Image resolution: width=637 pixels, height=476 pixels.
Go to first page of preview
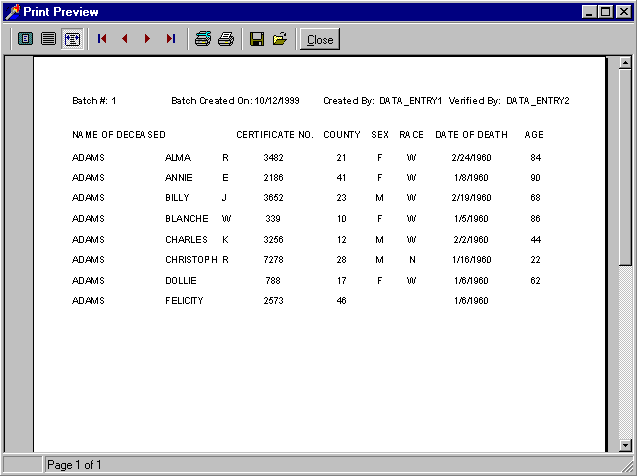(102, 39)
